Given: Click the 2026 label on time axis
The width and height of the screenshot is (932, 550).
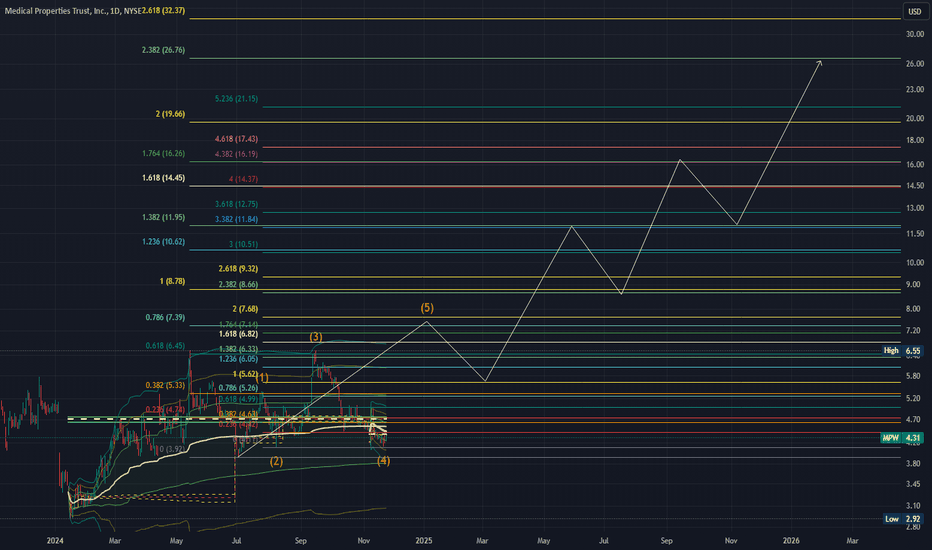Looking at the screenshot, I should [x=791, y=540].
